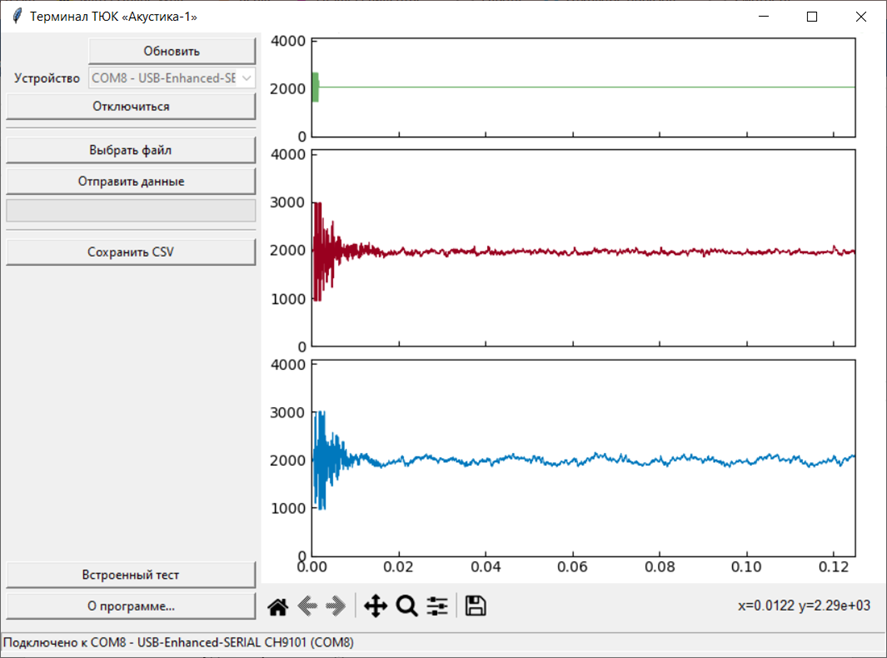
Task: Click the feather app icon in title bar
Action: (x=16, y=17)
